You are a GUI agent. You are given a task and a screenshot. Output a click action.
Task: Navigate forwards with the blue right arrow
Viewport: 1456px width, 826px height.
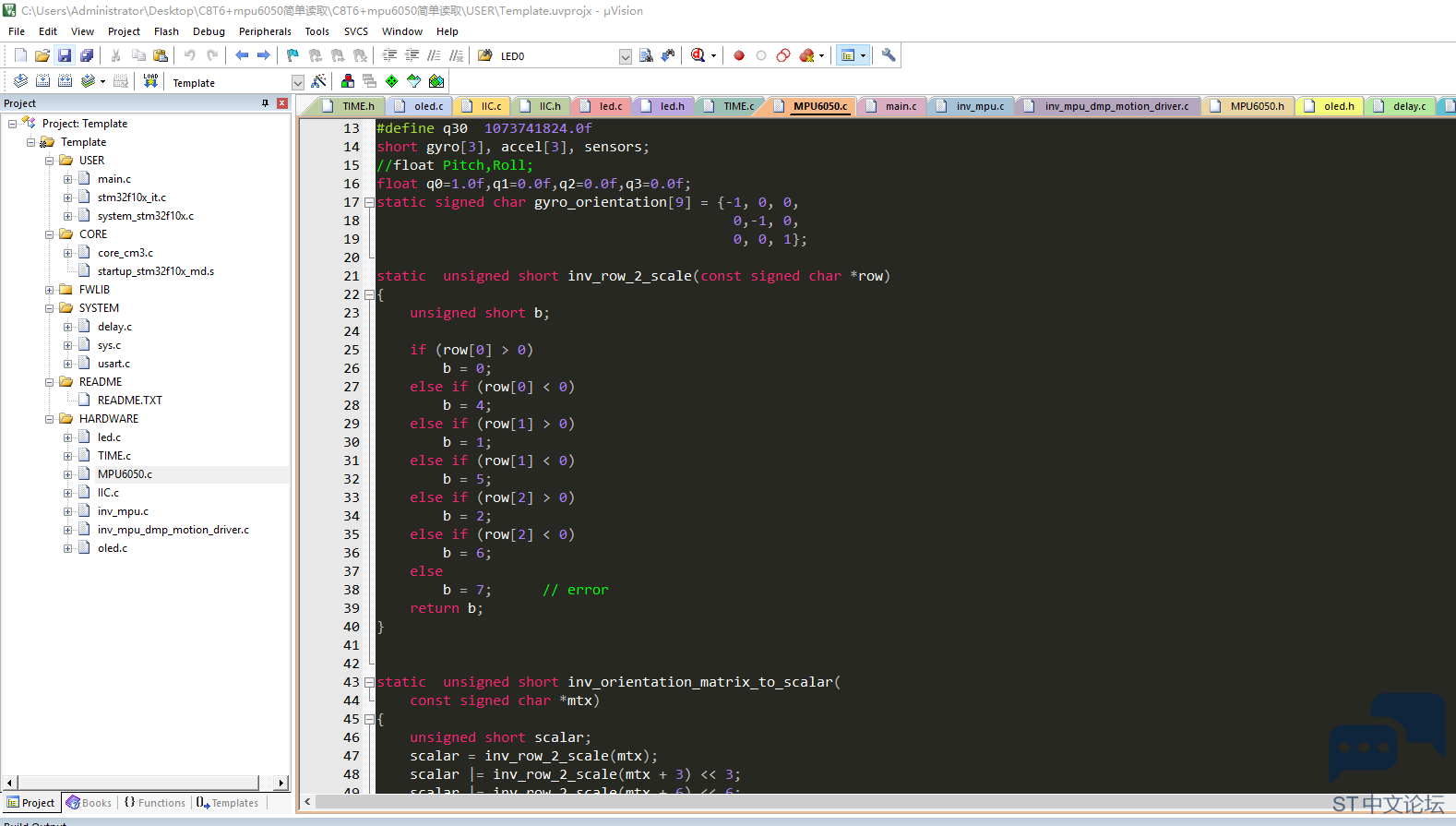pyautogui.click(x=264, y=55)
